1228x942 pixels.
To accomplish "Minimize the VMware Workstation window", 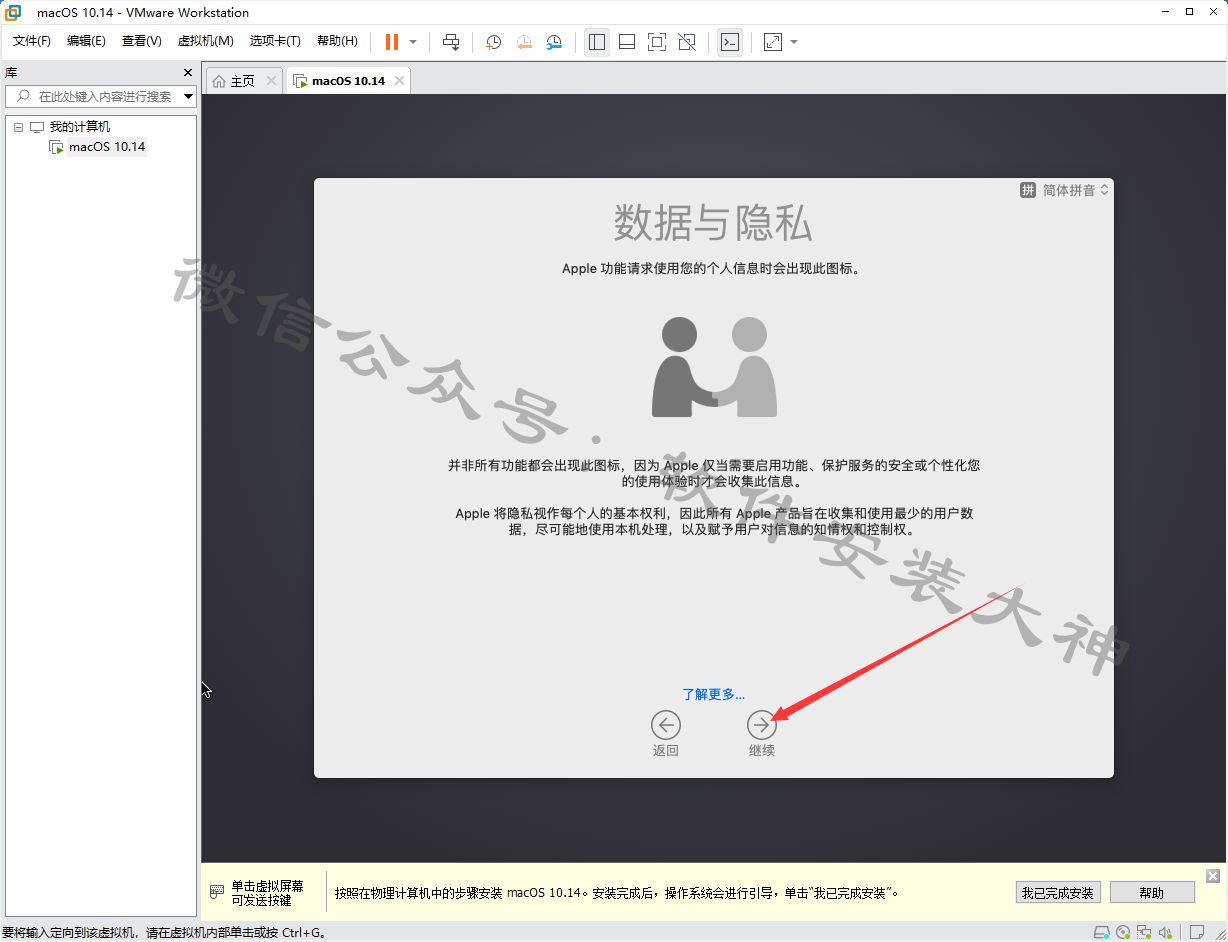I will (x=1165, y=12).
